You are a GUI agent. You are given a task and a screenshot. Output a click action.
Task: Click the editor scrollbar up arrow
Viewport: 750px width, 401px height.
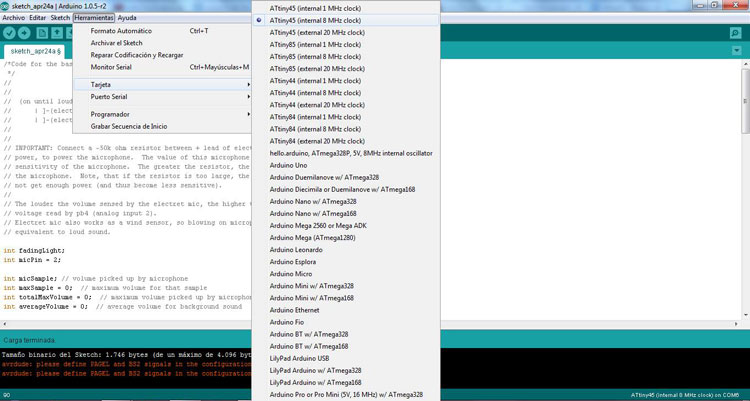coord(745,64)
